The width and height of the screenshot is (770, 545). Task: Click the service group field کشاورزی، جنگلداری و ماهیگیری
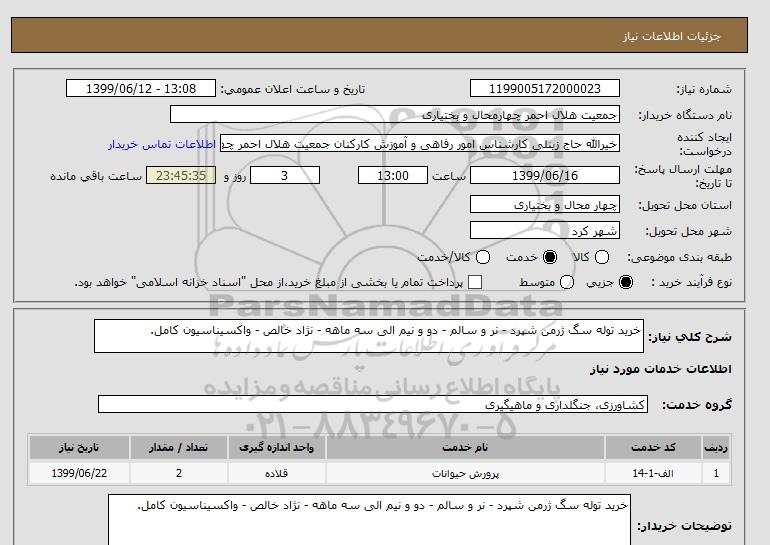coord(373,404)
